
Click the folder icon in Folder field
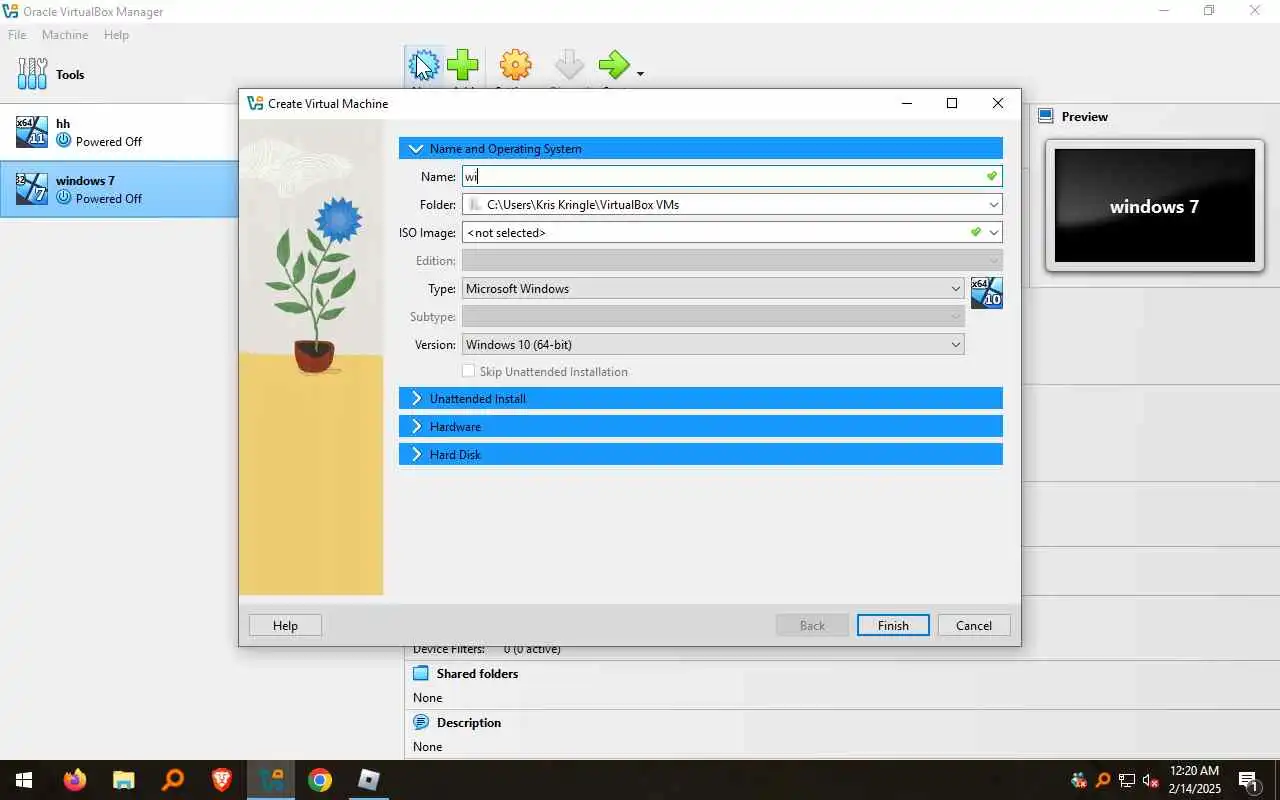[x=475, y=204]
